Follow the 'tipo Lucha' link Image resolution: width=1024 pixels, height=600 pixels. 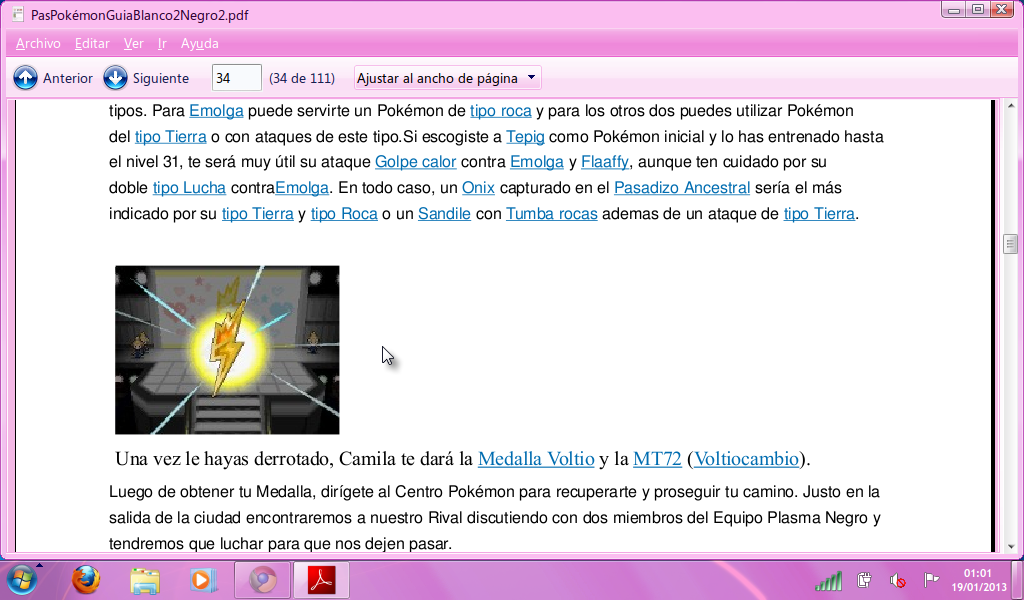point(189,188)
